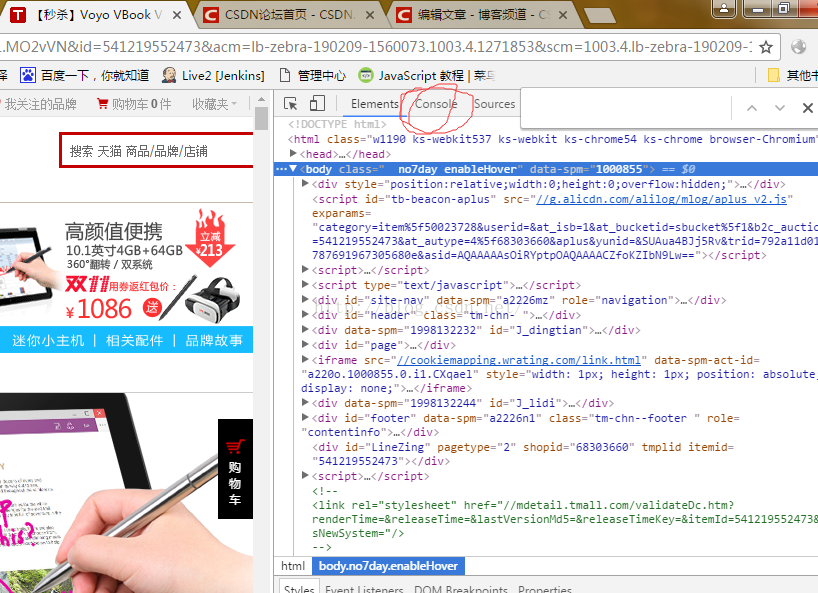Expand the text/javascript script node
Image resolution: width=818 pixels, height=593 pixels.
tap(305, 285)
